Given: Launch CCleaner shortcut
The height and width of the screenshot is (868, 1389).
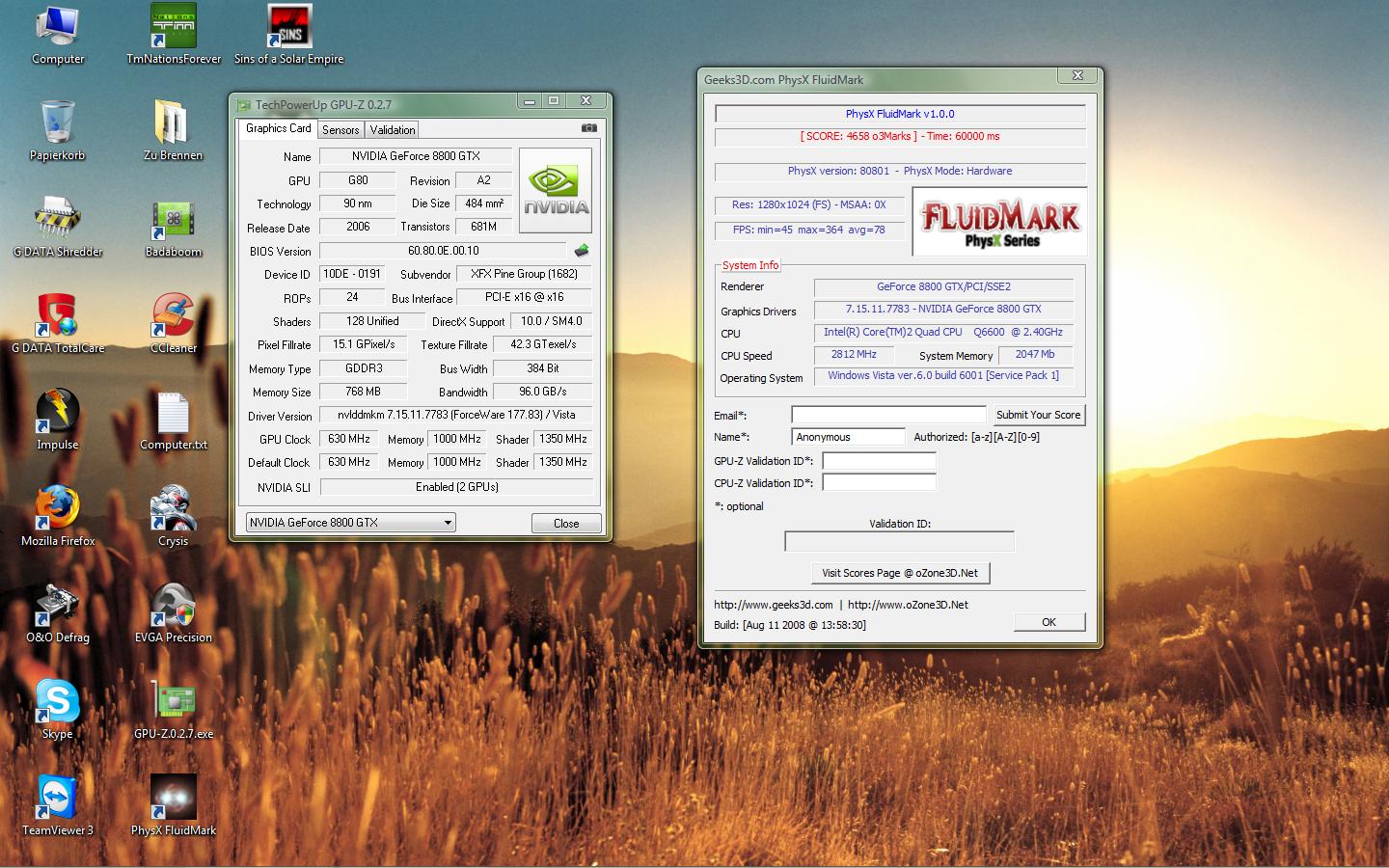Looking at the screenshot, I should pos(174,324).
